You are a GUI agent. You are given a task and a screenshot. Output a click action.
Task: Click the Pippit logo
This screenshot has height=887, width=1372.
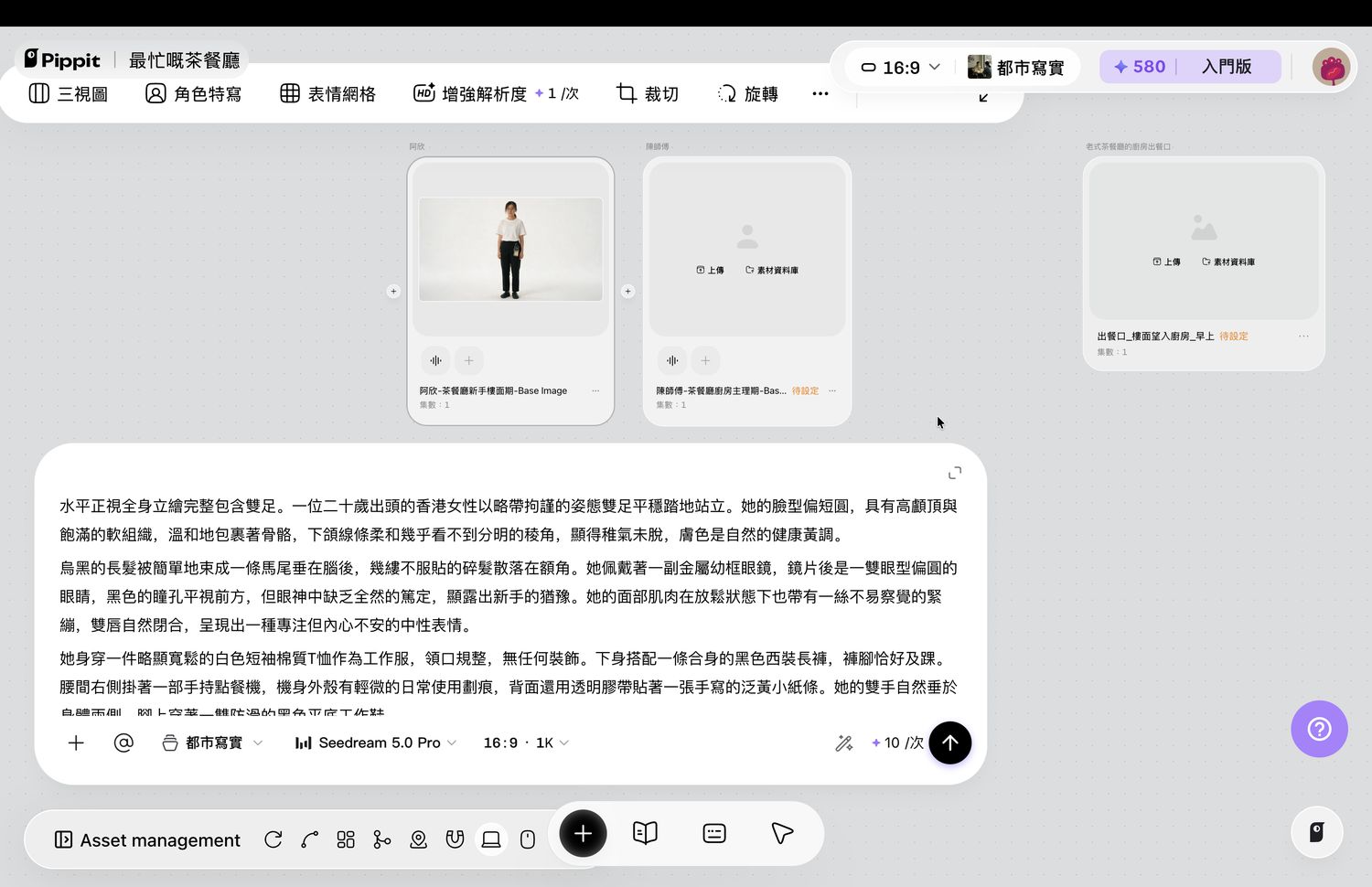tap(62, 60)
